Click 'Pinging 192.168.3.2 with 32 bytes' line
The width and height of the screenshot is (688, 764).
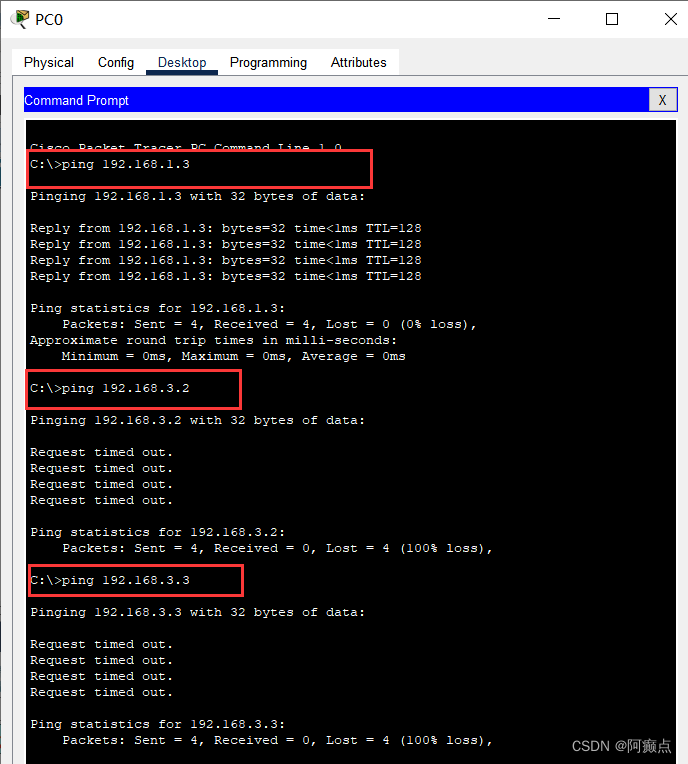click(197, 420)
